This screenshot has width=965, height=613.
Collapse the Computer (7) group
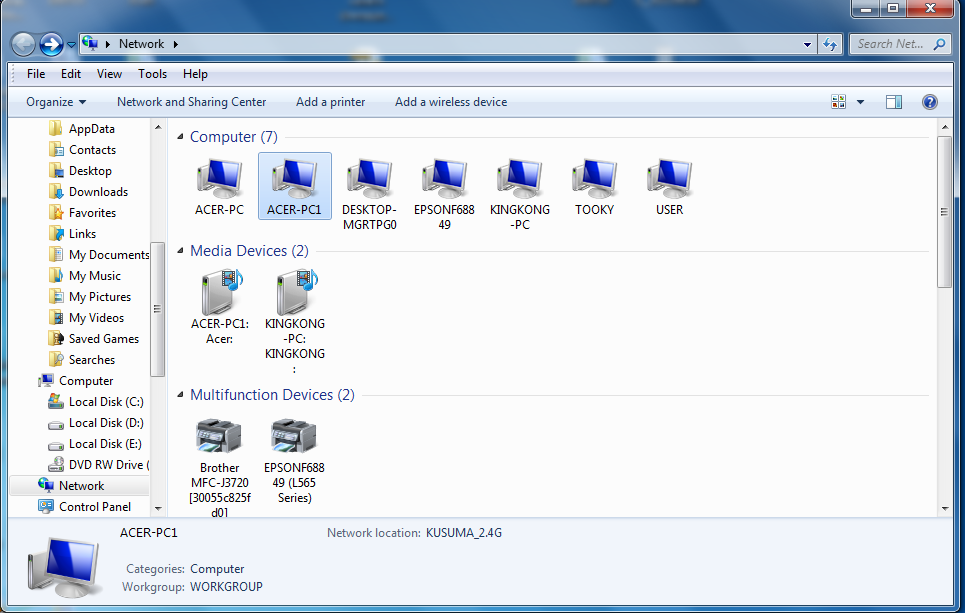point(180,137)
